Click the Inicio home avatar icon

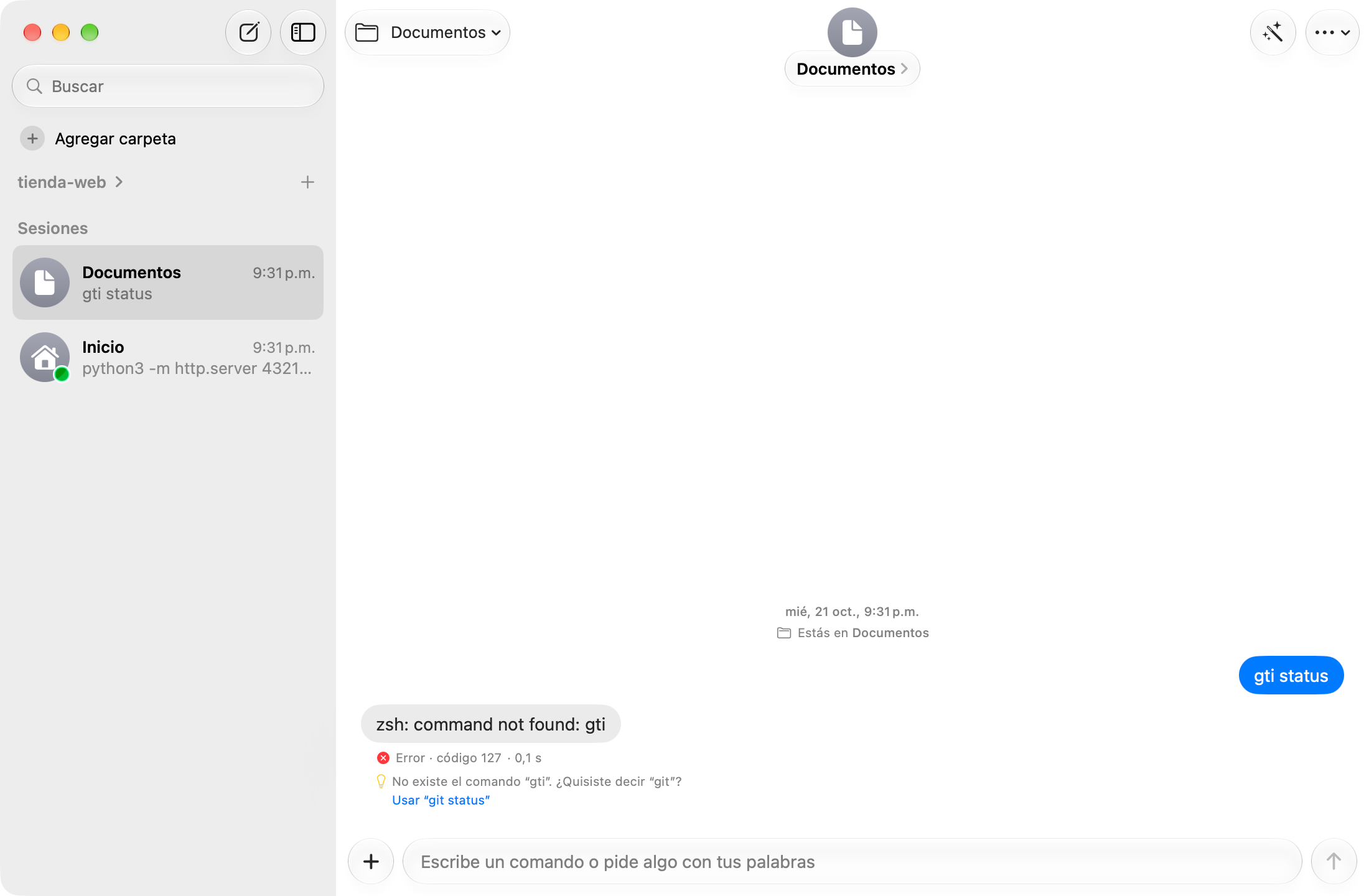click(x=45, y=357)
